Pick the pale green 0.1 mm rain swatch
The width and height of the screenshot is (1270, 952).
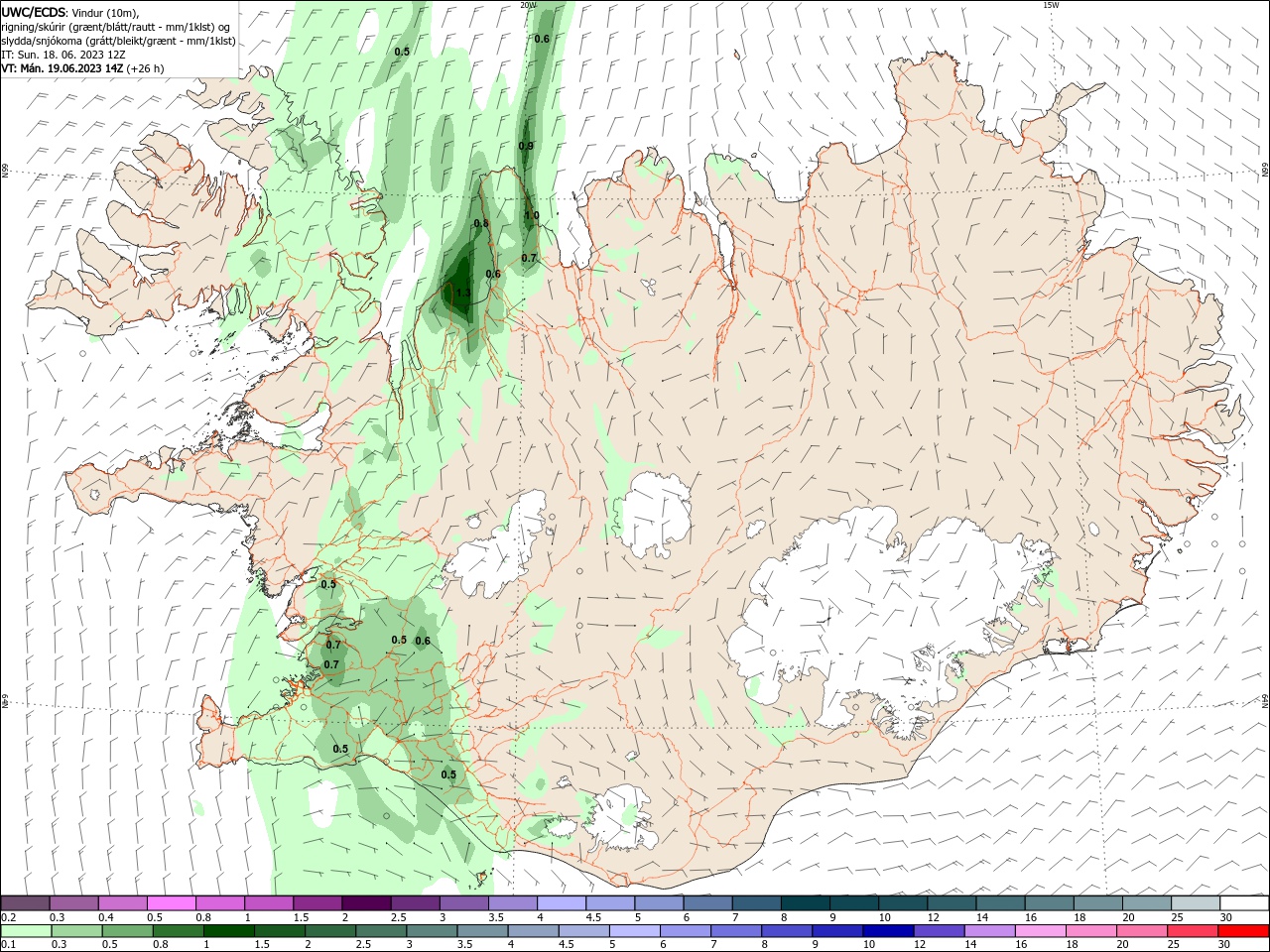pos(28,931)
